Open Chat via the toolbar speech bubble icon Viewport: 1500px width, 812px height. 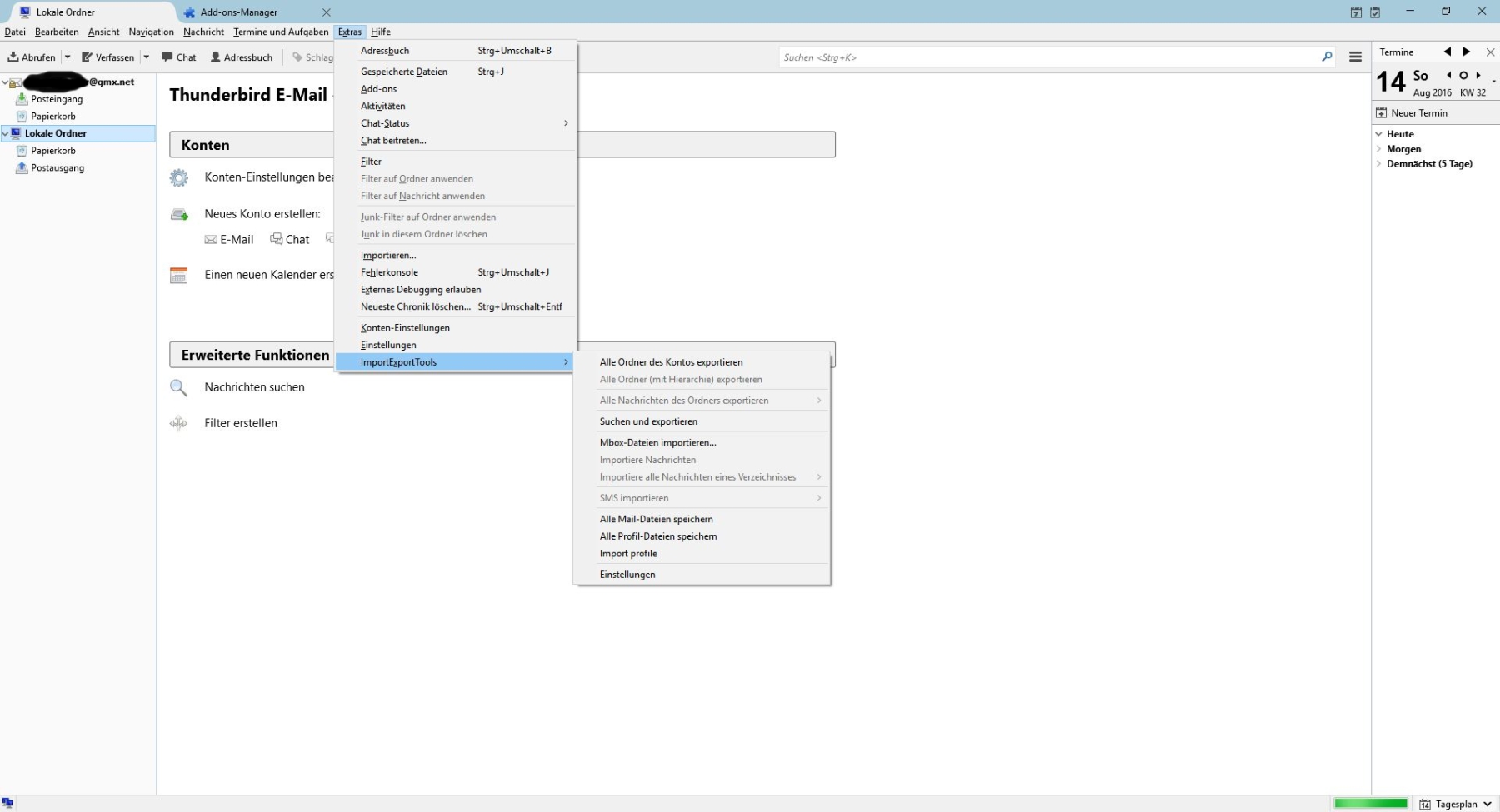pyautogui.click(x=167, y=57)
